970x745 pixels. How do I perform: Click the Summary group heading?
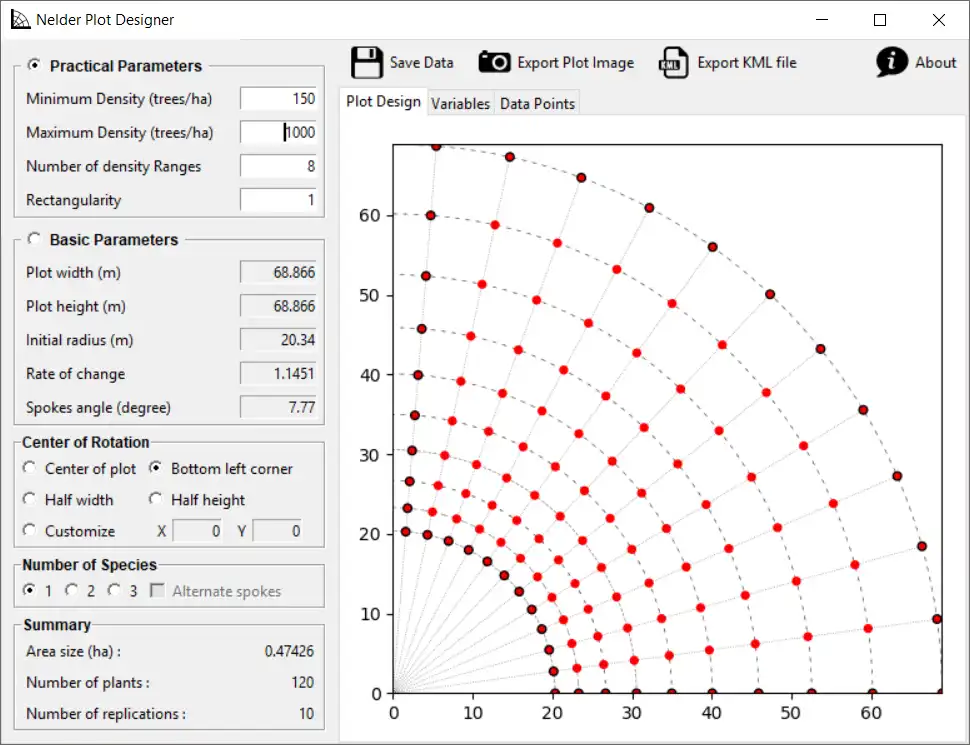pos(57,625)
